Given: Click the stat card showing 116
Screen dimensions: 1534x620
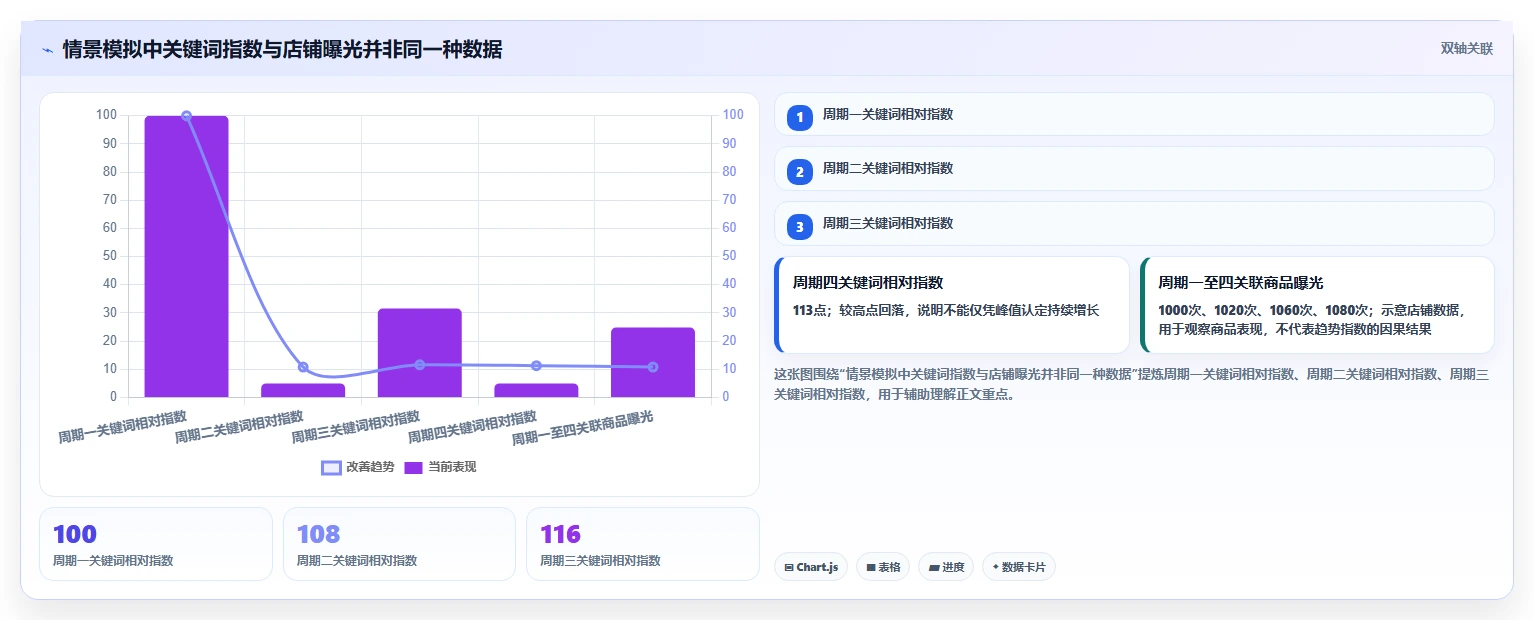Looking at the screenshot, I should (643, 544).
